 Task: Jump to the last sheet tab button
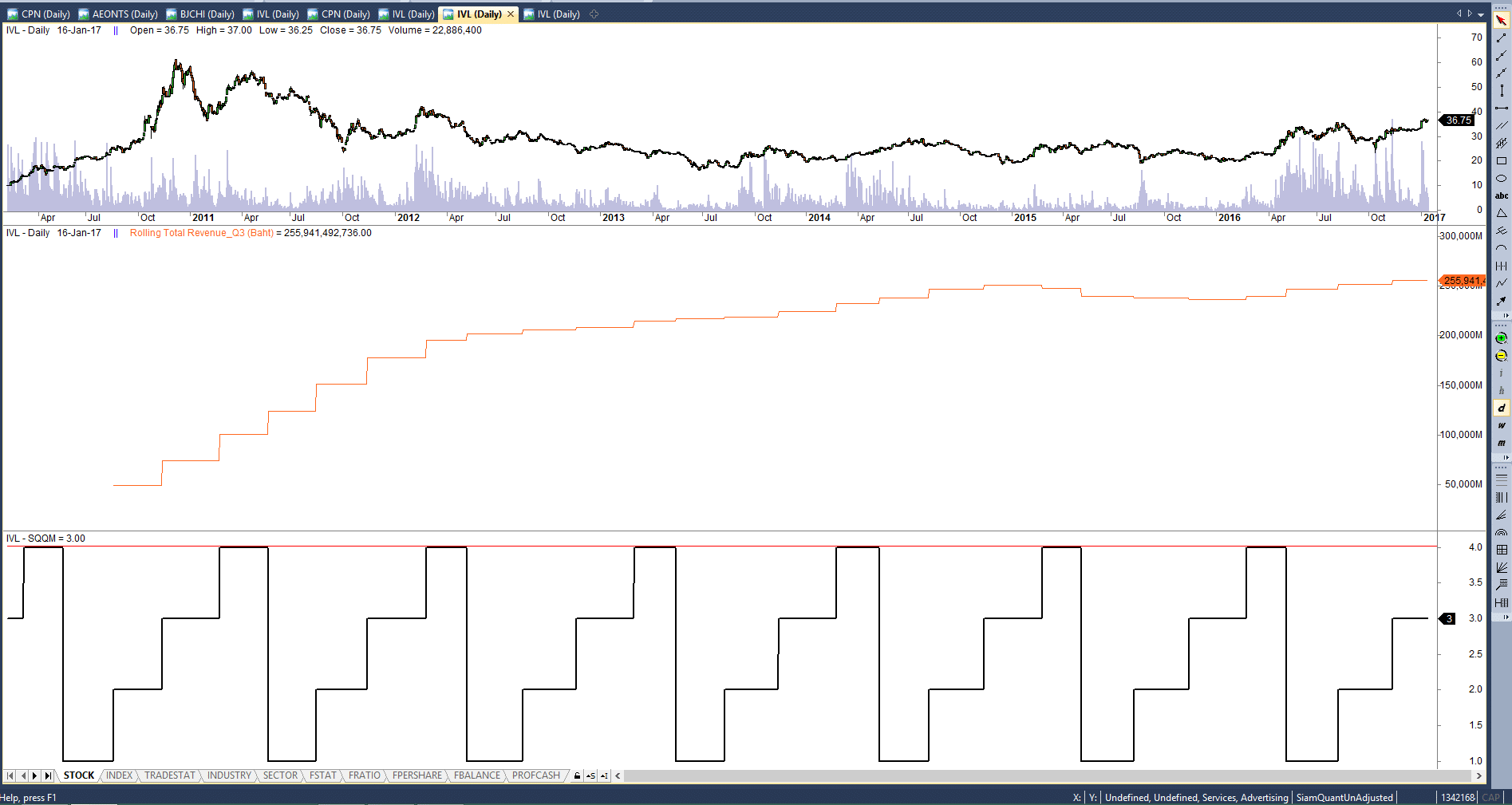48,775
